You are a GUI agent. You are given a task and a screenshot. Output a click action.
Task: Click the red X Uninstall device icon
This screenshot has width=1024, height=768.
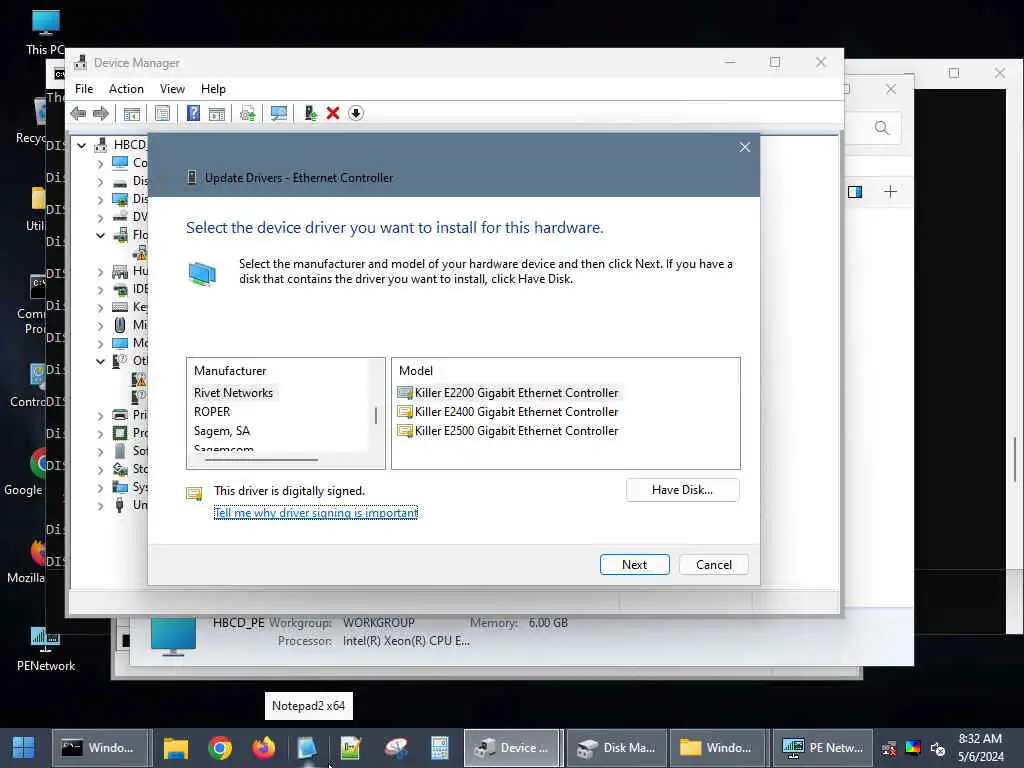(x=333, y=113)
